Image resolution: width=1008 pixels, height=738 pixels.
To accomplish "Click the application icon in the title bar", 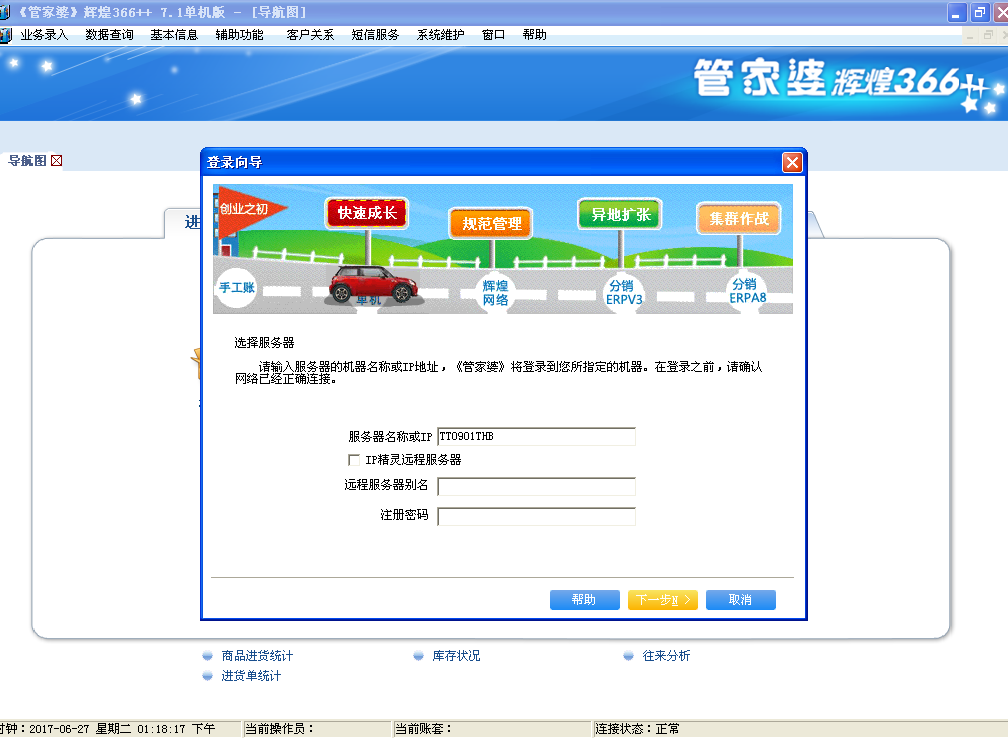I will click(x=4, y=12).
